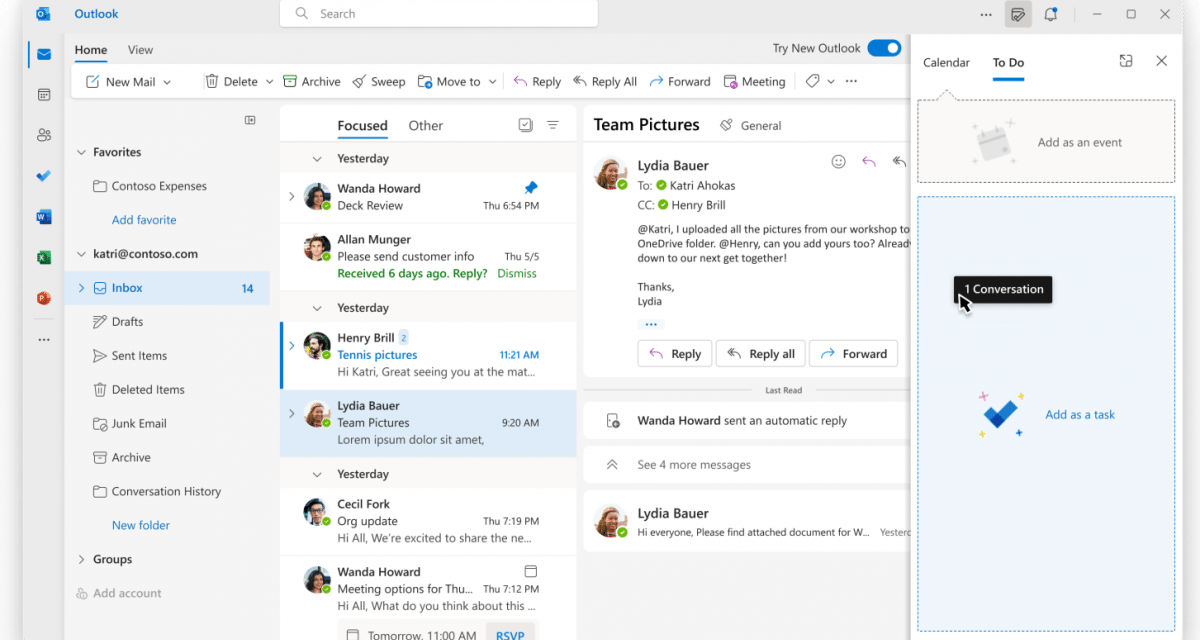Expand the Groups section
Screen dimensions: 1200x640
click(x=82, y=559)
